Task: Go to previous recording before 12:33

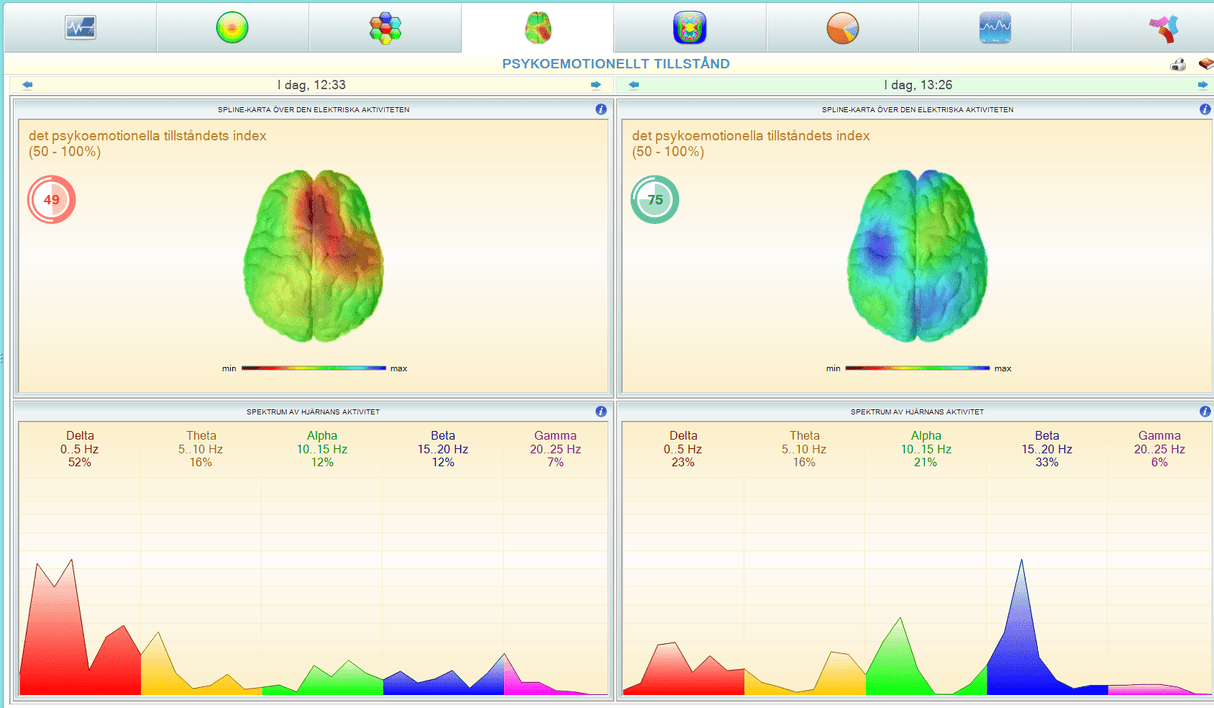Action: 28,85
